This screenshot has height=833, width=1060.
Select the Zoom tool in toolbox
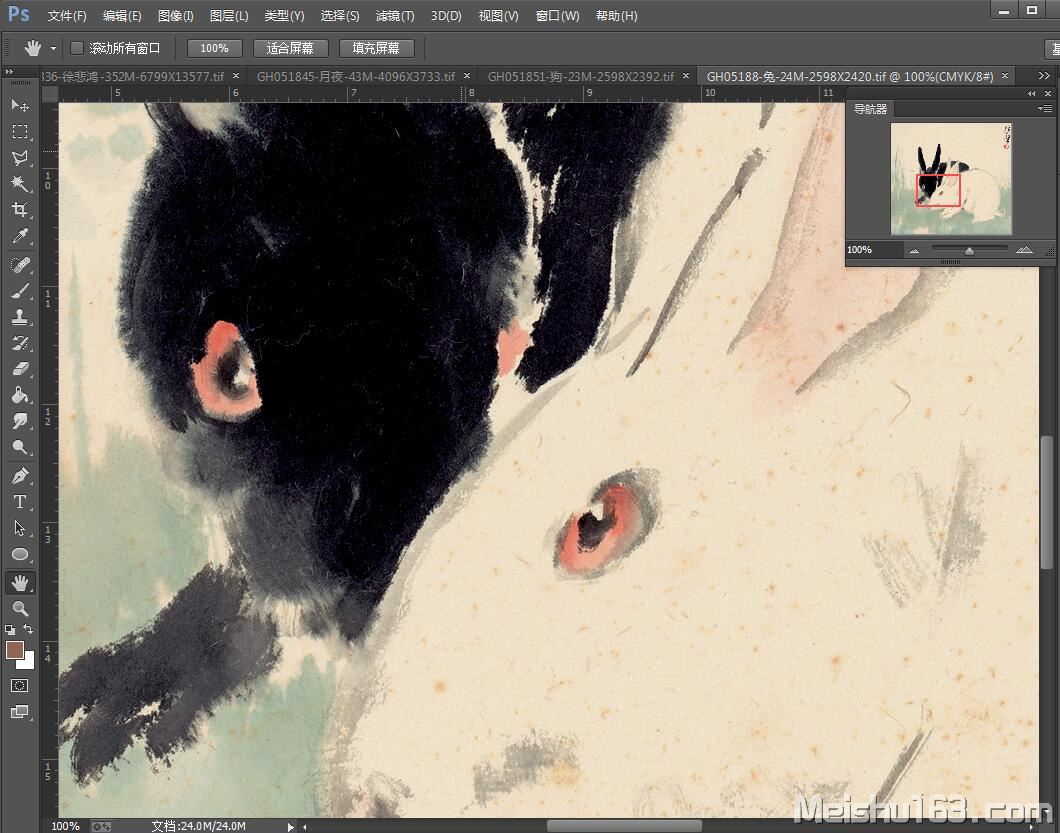(20, 609)
